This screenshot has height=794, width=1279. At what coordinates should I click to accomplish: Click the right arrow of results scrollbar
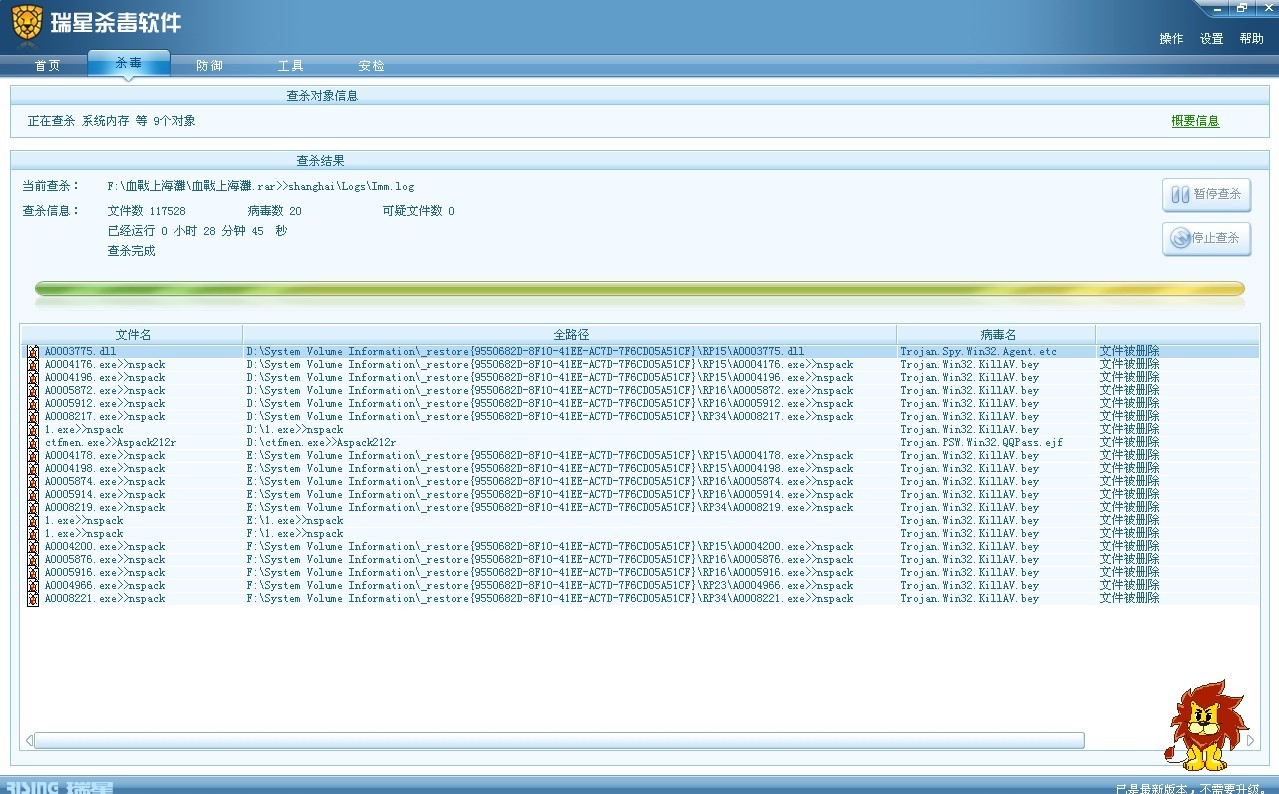[1249, 741]
